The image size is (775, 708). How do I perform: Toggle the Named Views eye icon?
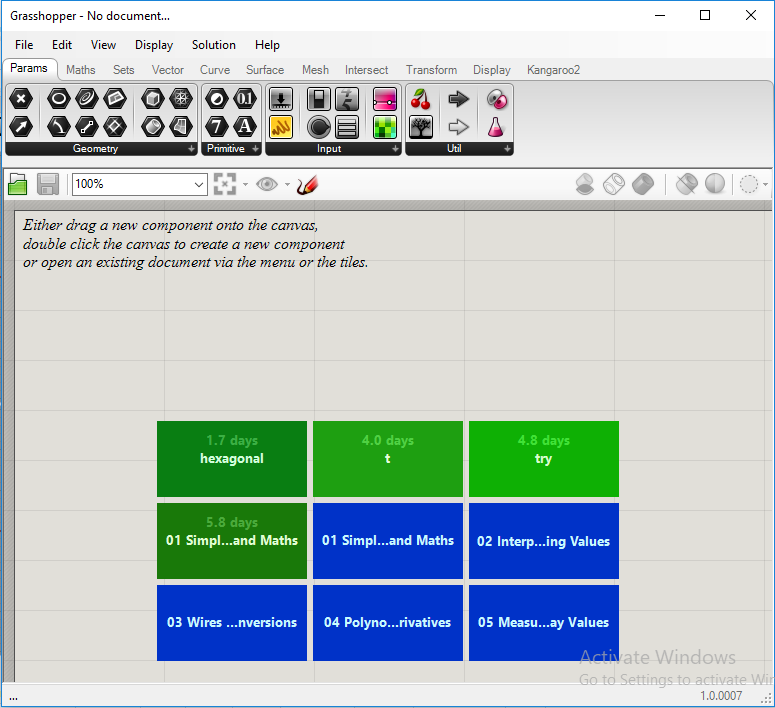click(267, 184)
